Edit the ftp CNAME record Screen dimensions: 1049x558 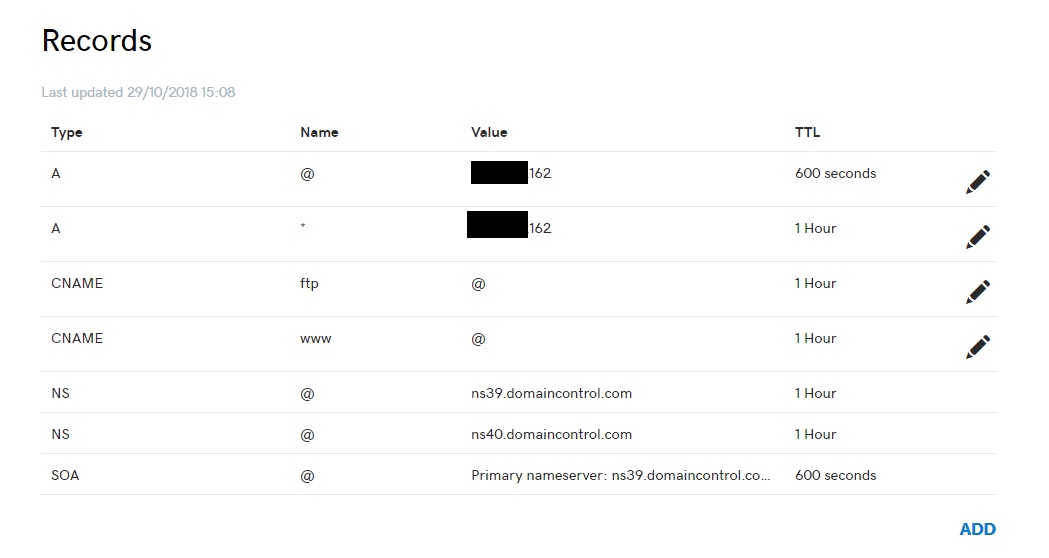(977, 291)
